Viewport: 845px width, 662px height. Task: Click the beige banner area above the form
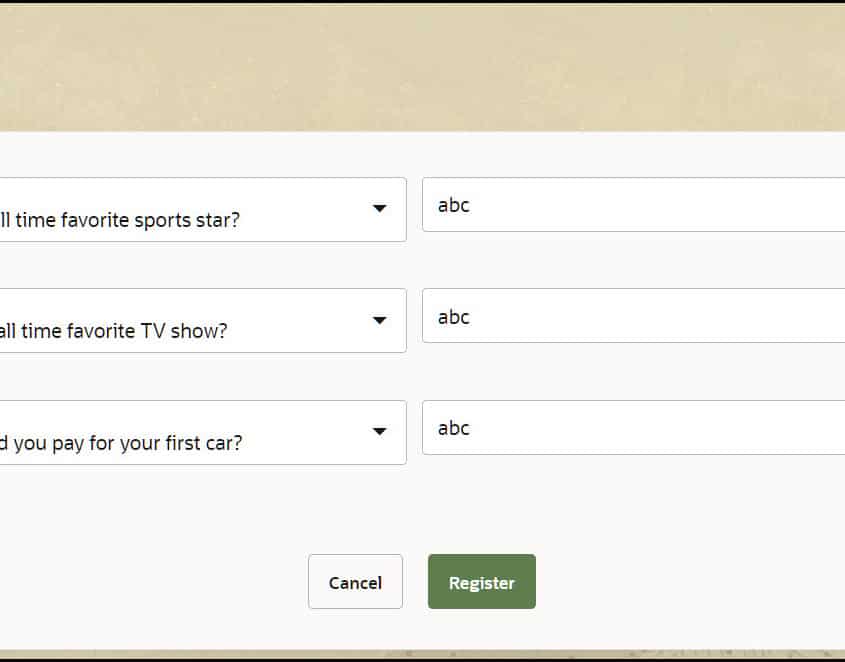click(422, 65)
